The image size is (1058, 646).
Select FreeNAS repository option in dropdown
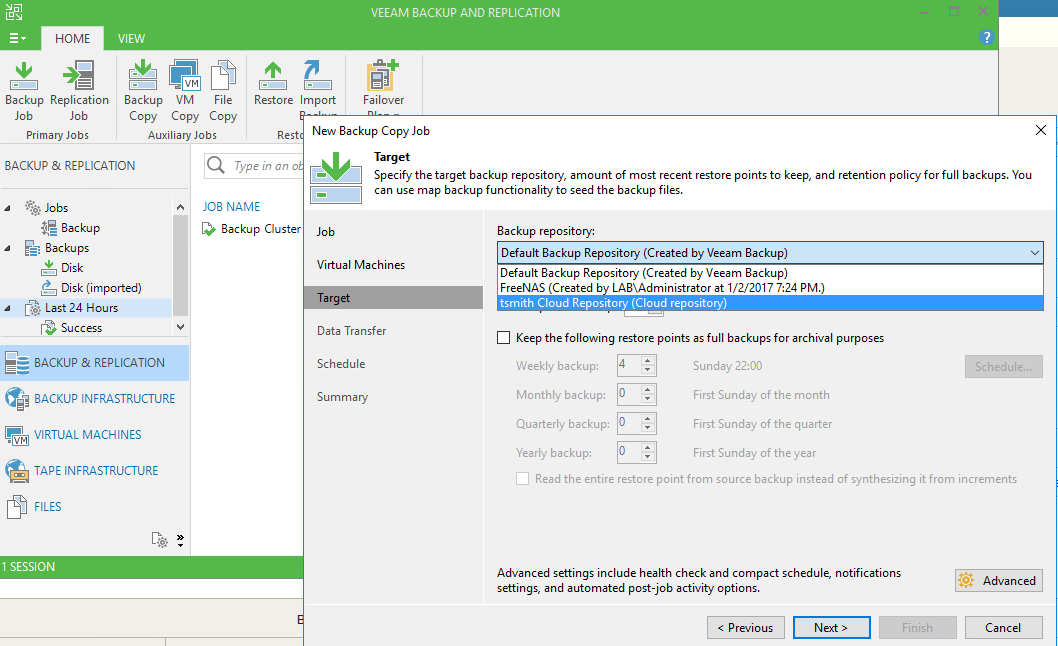coord(662,288)
